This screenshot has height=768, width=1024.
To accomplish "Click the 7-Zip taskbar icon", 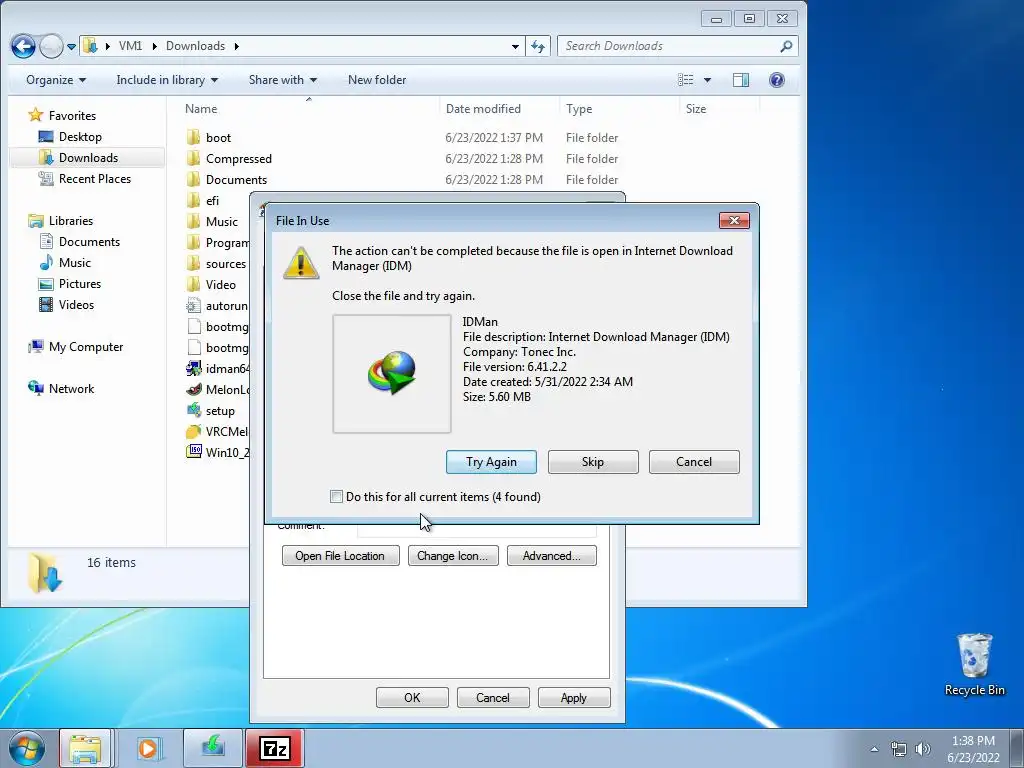I will point(274,748).
